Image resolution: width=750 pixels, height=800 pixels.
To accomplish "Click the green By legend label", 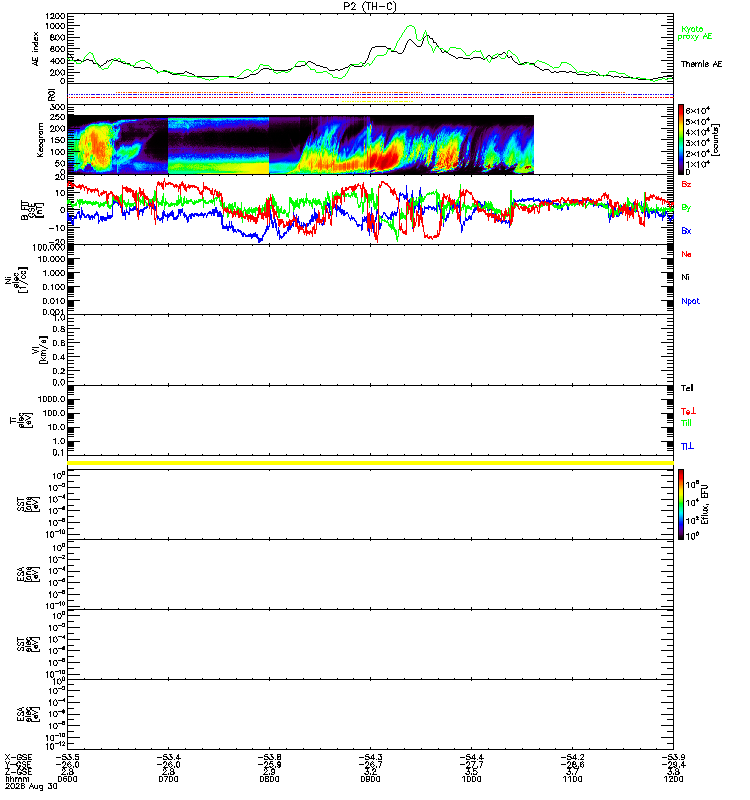I will [x=686, y=208].
